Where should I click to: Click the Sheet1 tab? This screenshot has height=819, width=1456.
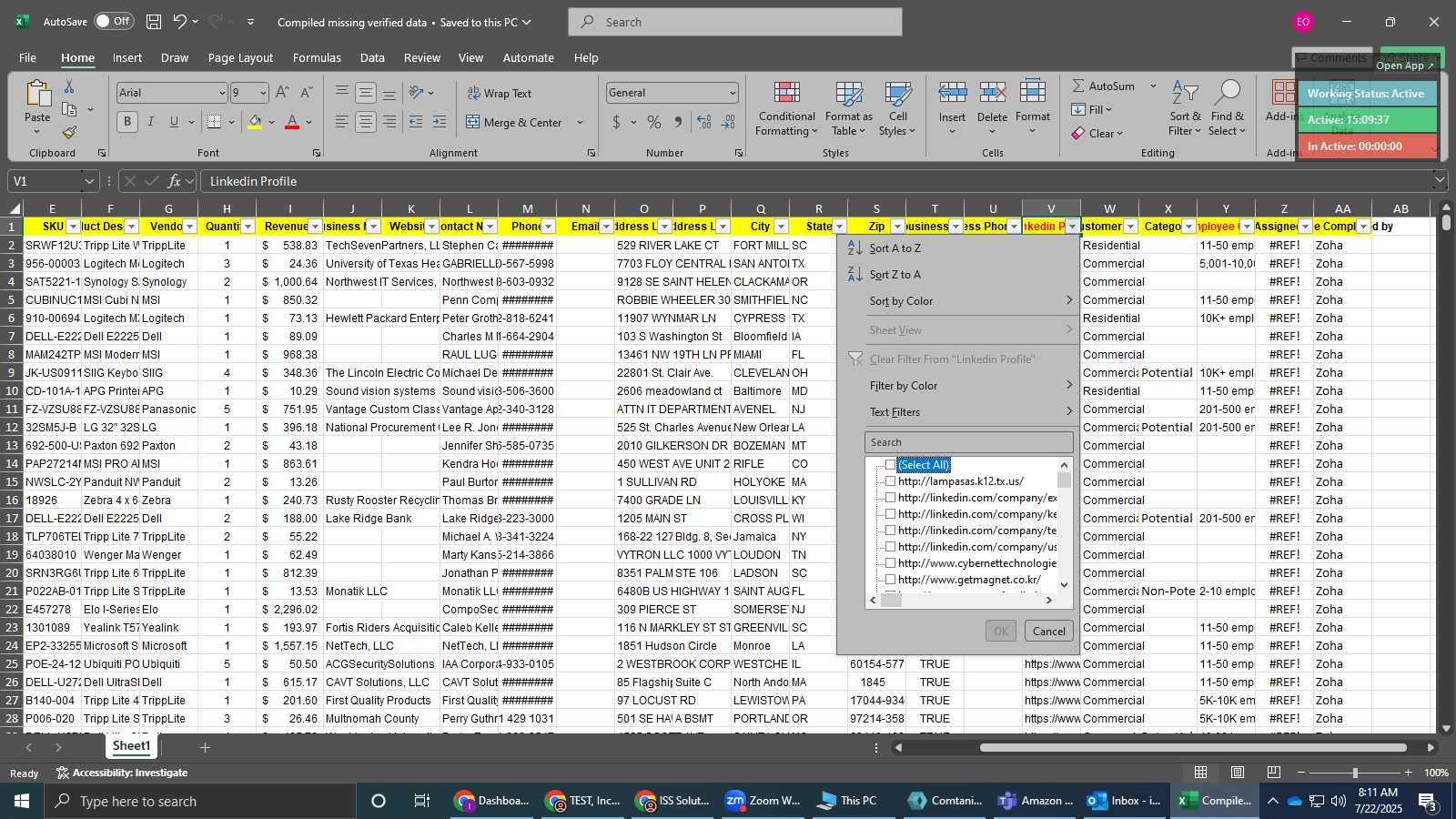(x=131, y=746)
